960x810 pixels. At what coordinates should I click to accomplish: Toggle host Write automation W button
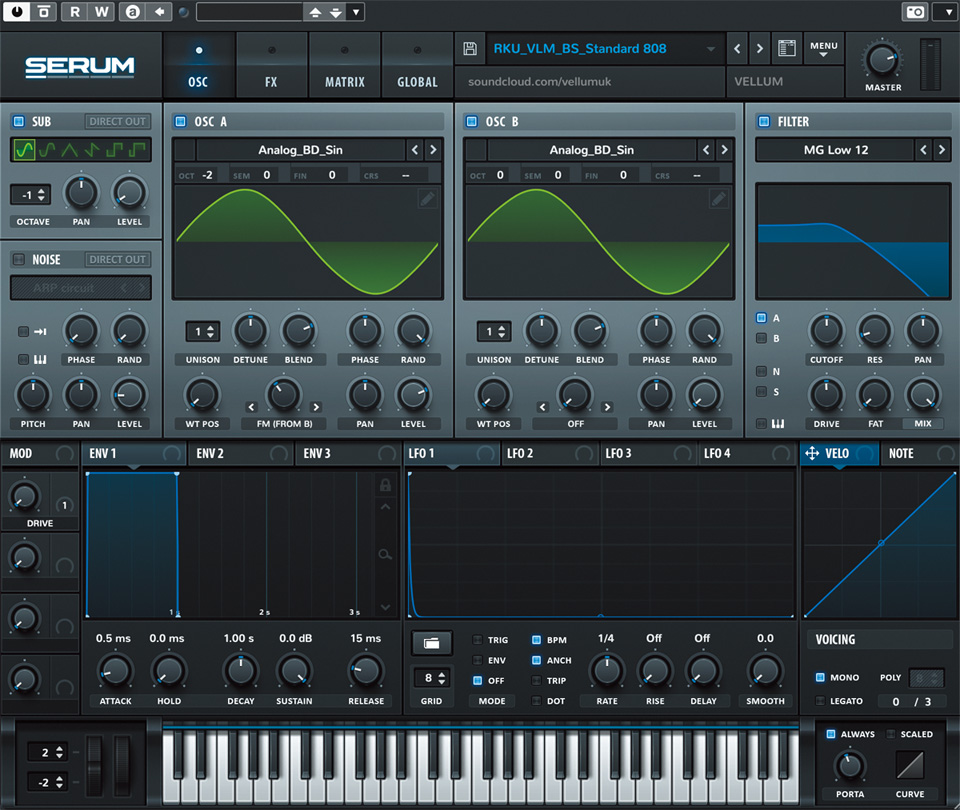pos(102,12)
